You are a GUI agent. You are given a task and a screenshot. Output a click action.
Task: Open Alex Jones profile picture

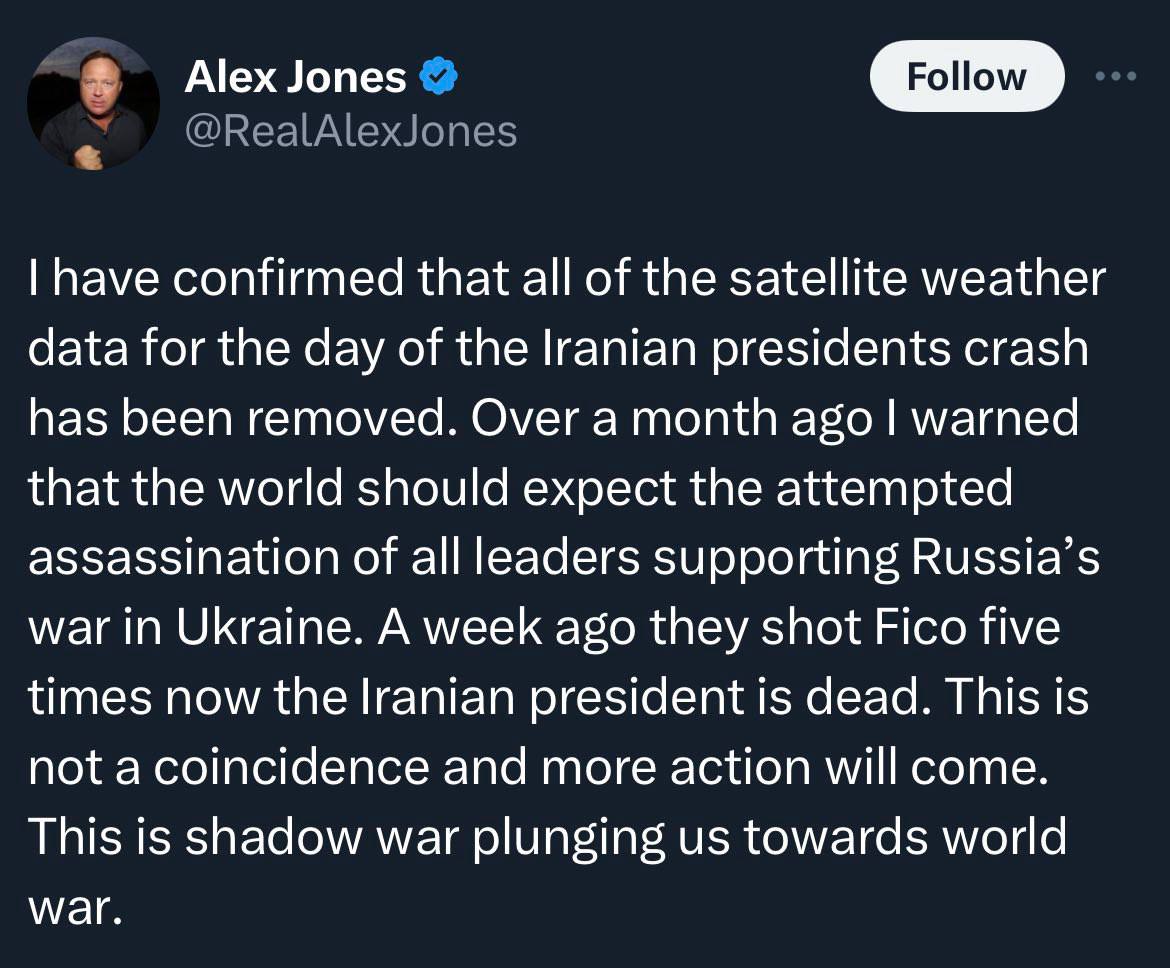point(93,102)
